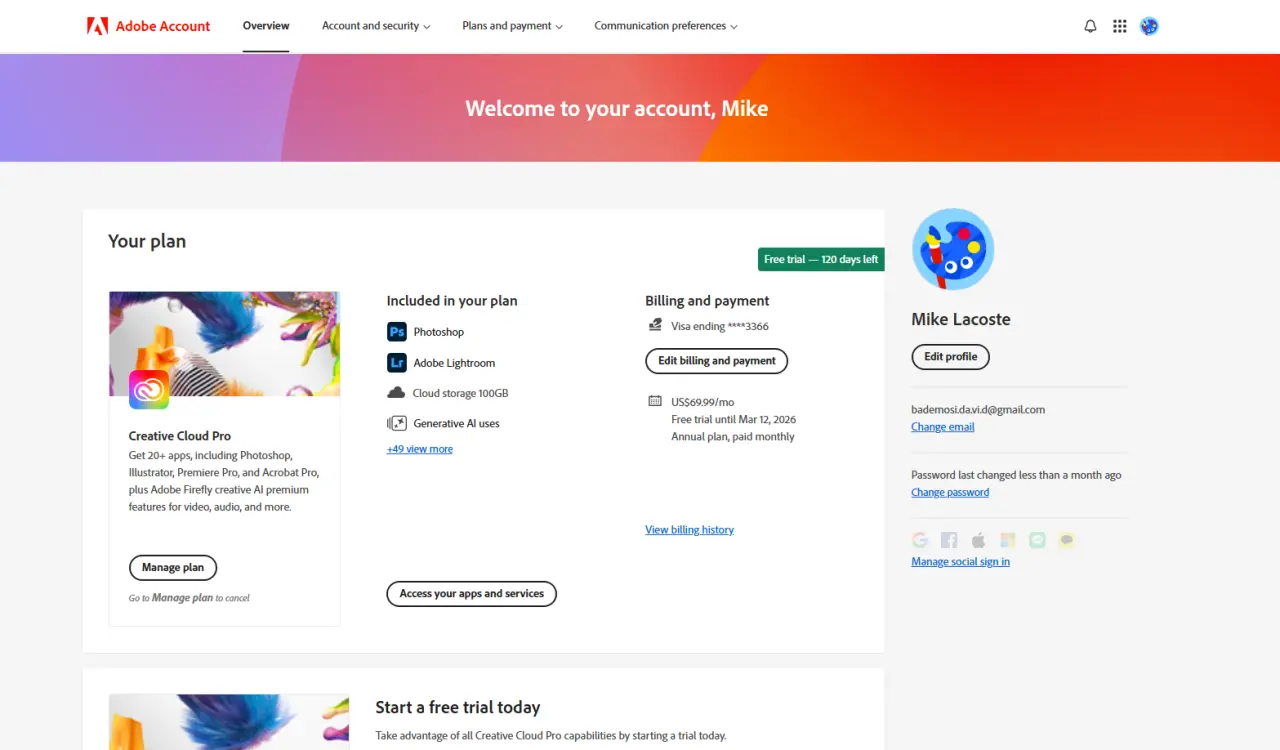
Task: Expand Plans and payment dropdown
Action: pyautogui.click(x=512, y=26)
